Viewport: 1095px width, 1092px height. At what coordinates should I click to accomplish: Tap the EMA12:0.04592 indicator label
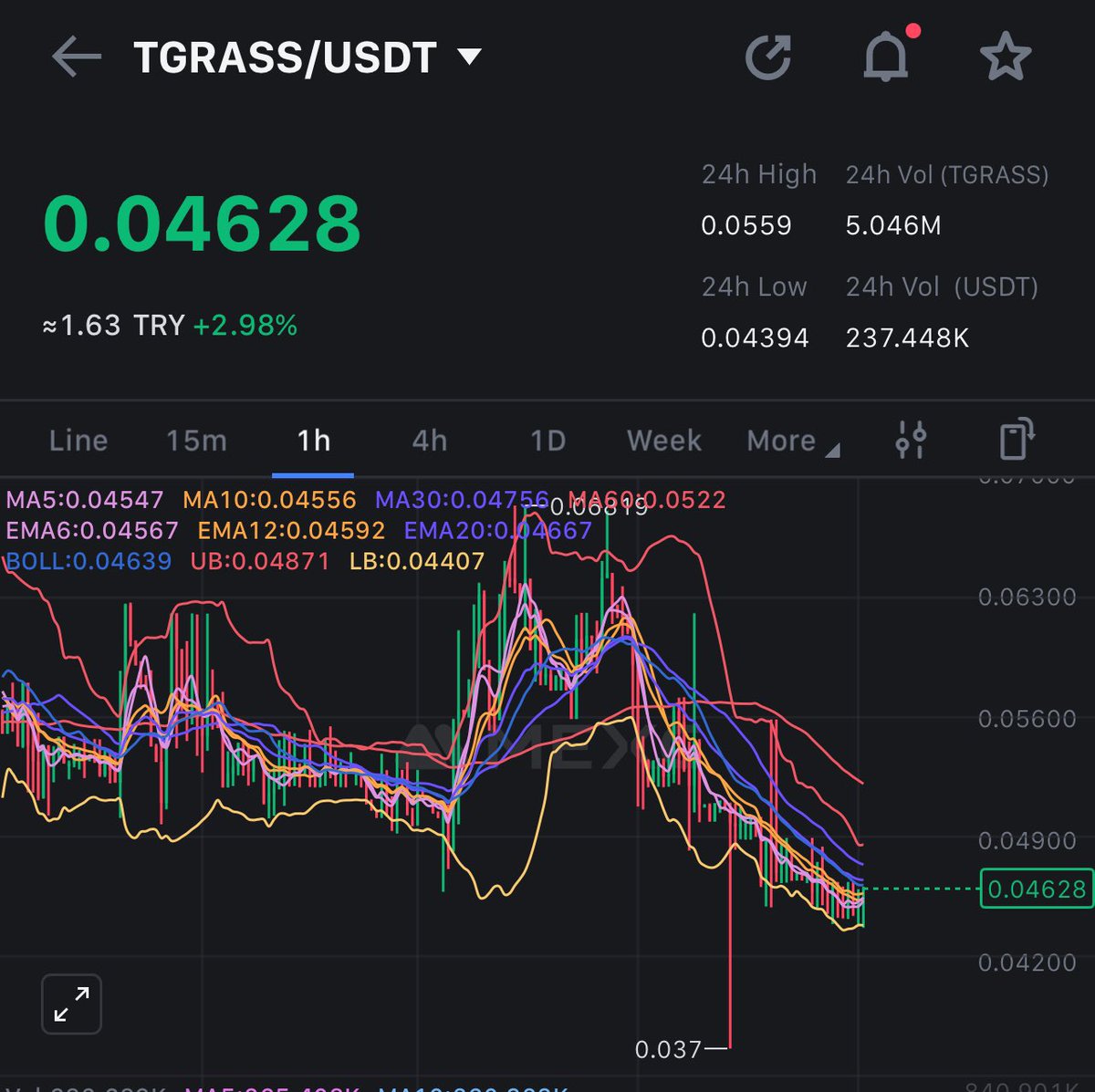pos(291,530)
